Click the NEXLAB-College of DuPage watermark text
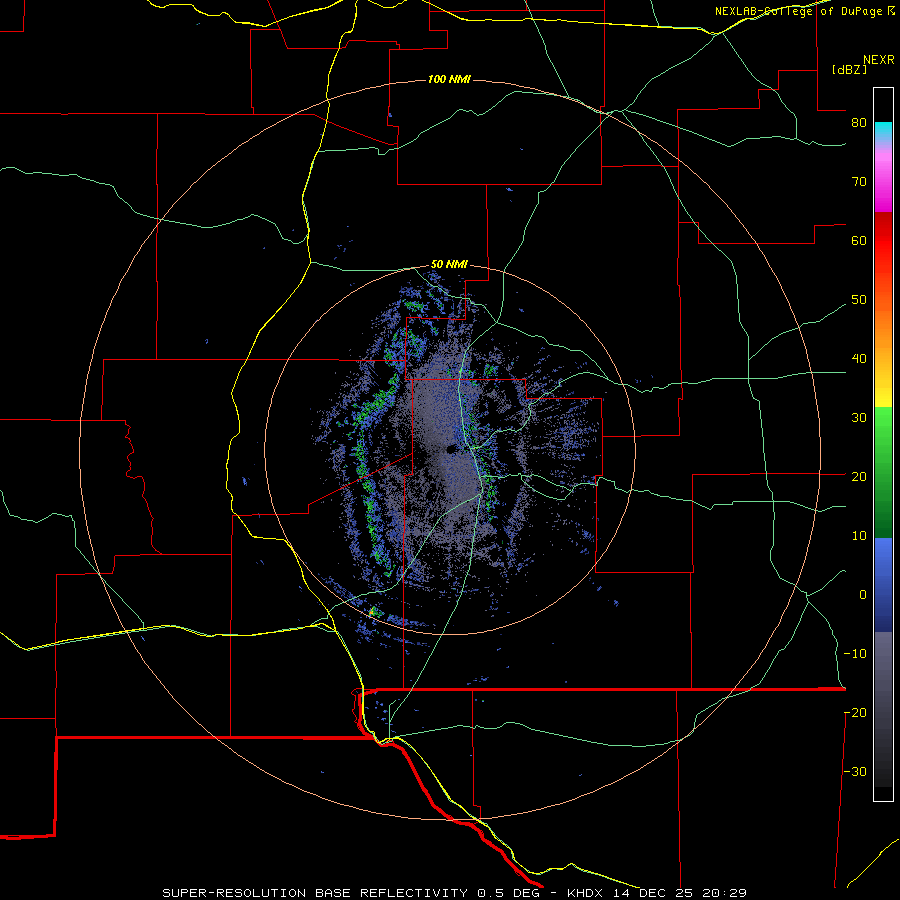 point(805,11)
